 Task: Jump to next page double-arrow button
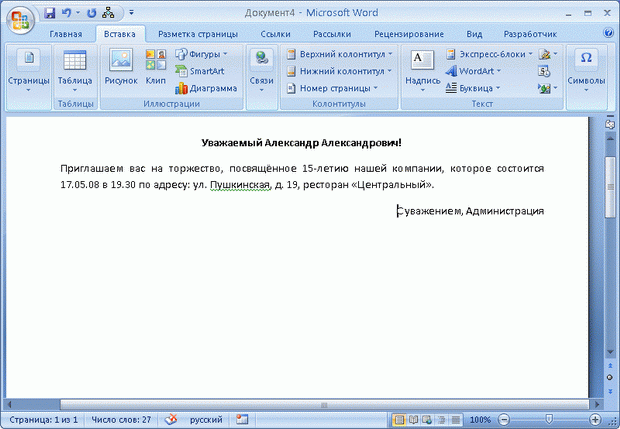610,391
